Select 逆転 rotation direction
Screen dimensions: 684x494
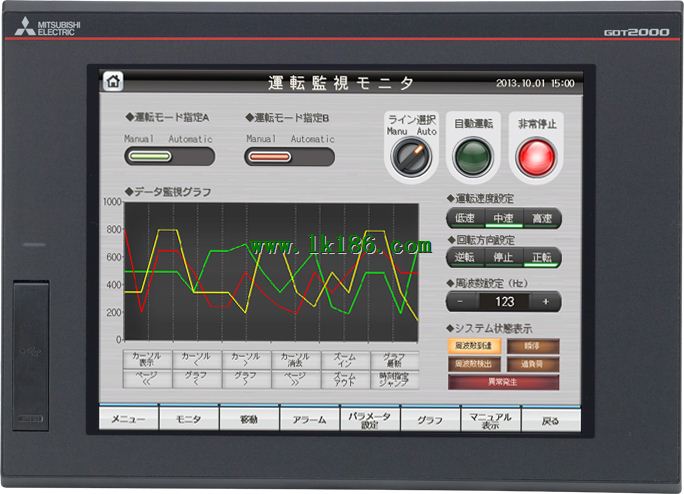point(465,258)
